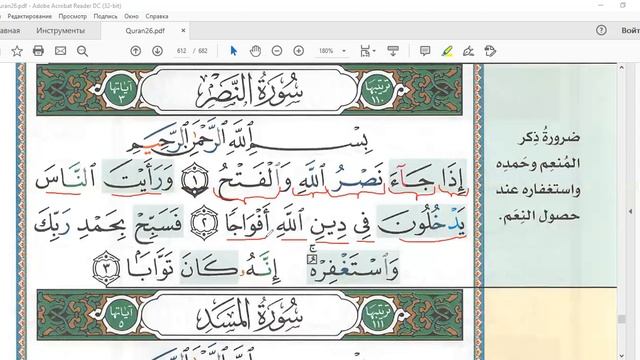This screenshot has height=360, width=640.
Task: Select the arrow selection tool
Action: coord(233,51)
